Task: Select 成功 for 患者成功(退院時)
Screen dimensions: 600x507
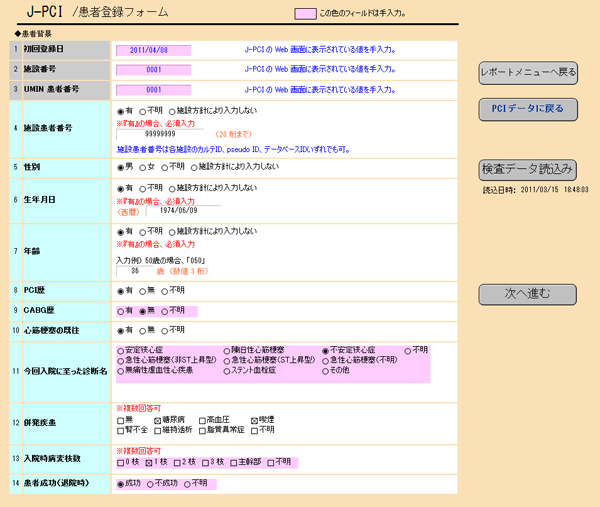Action: point(121,485)
